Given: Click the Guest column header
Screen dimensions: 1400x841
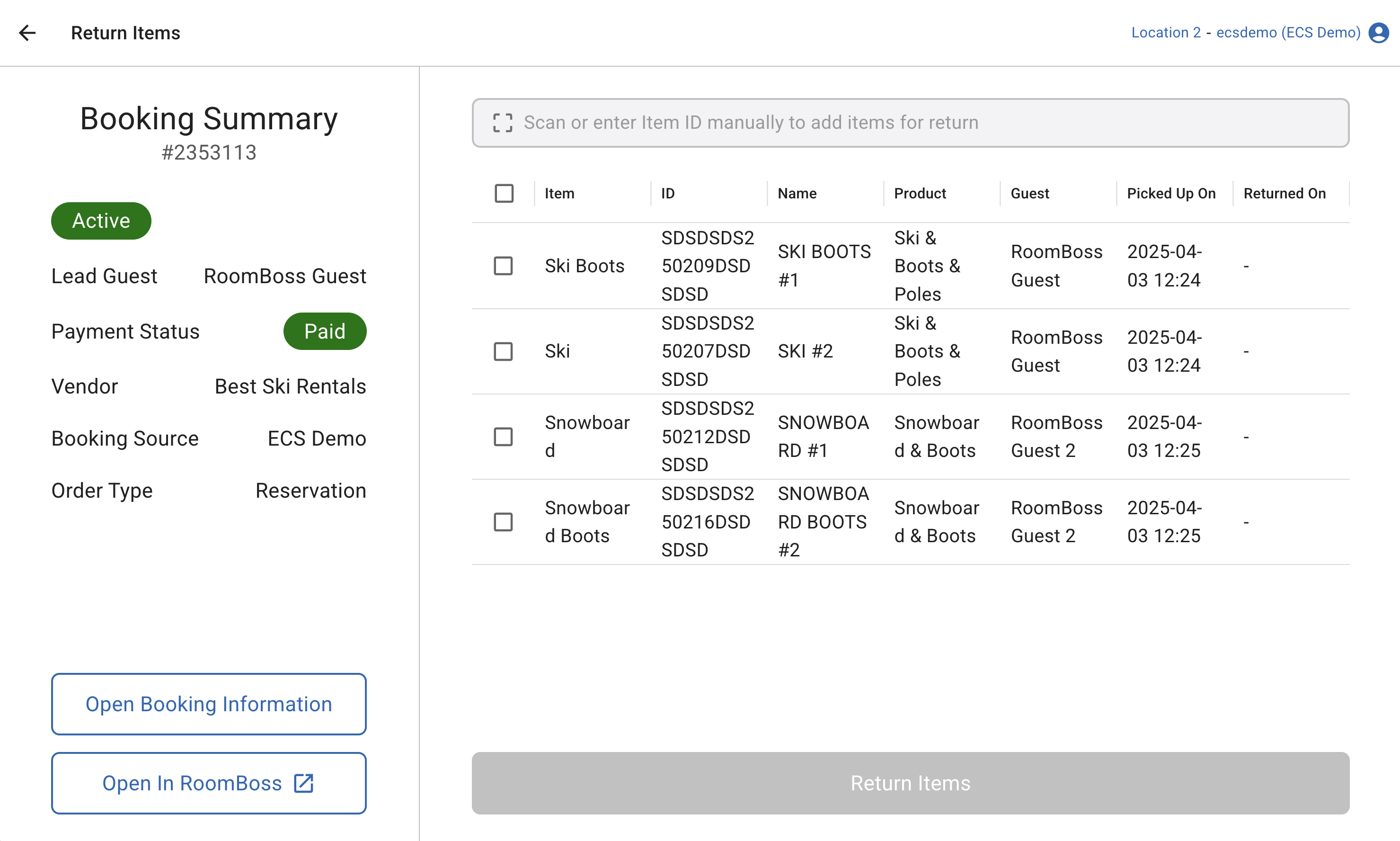Looking at the screenshot, I should [1029, 193].
